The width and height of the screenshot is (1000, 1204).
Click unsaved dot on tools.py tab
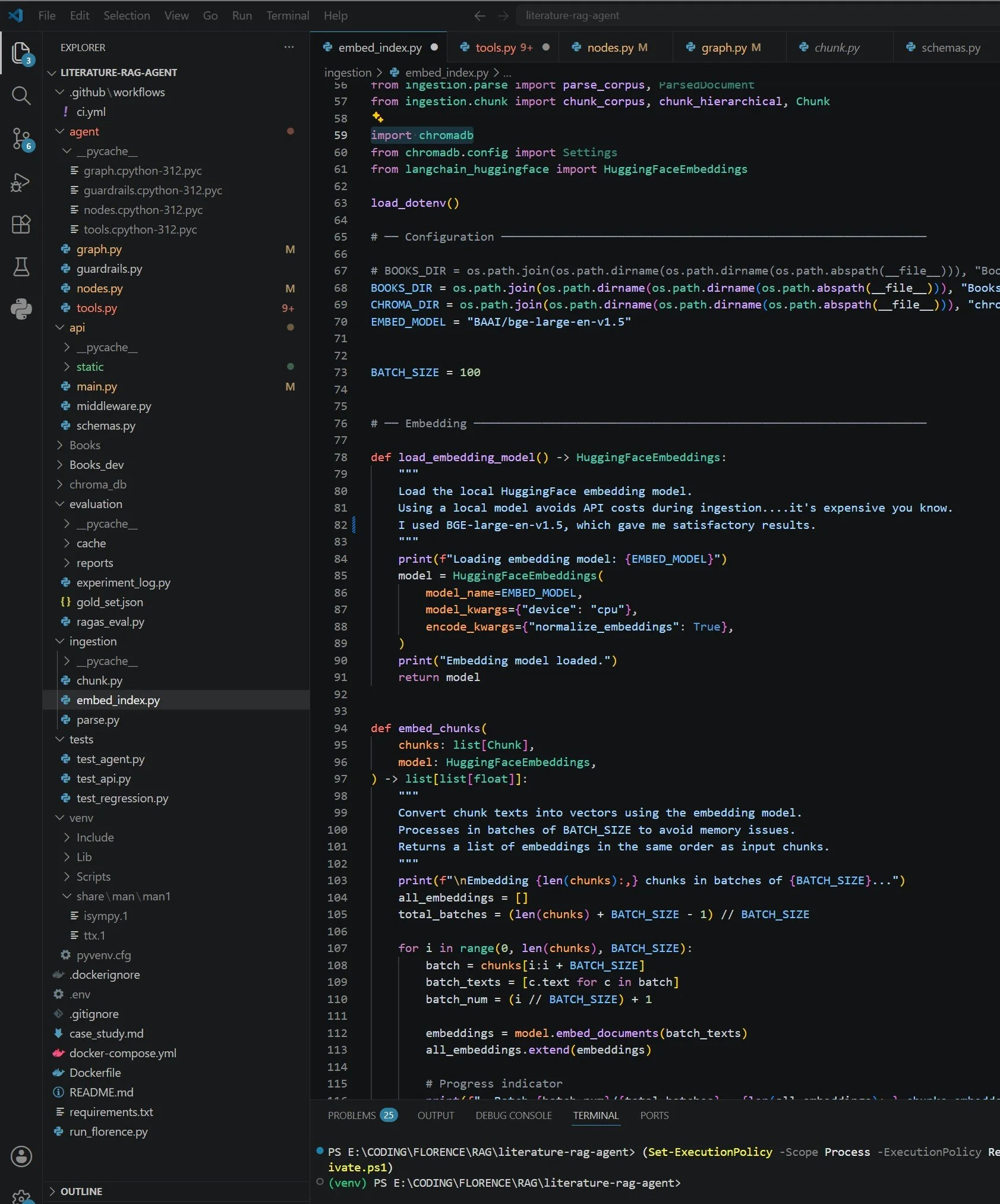pos(546,48)
